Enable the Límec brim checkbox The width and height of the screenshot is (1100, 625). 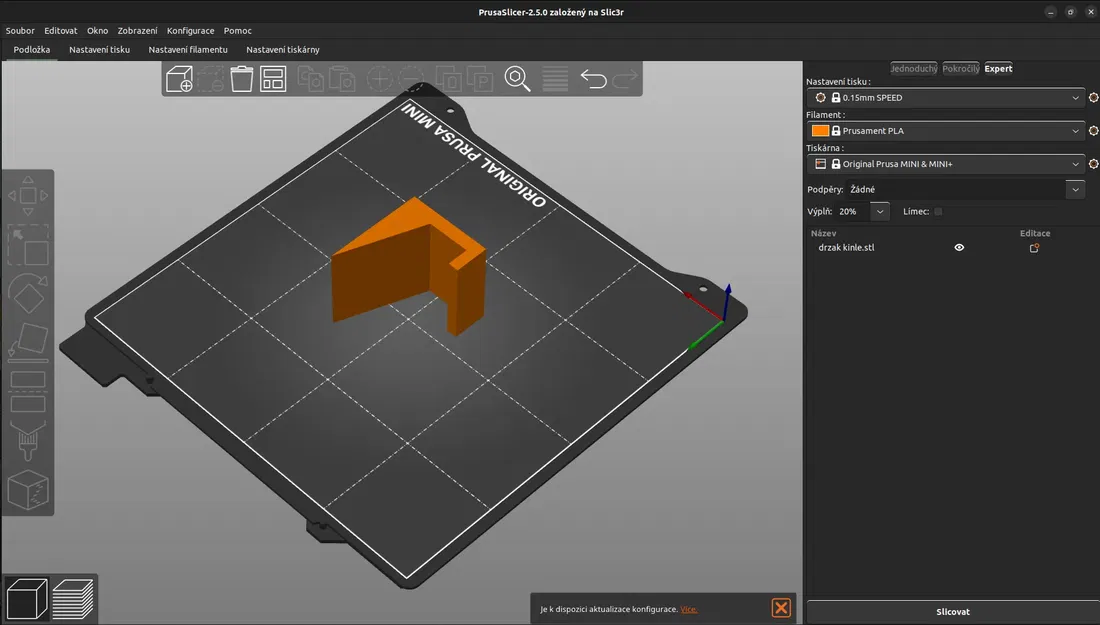pyautogui.click(x=938, y=211)
